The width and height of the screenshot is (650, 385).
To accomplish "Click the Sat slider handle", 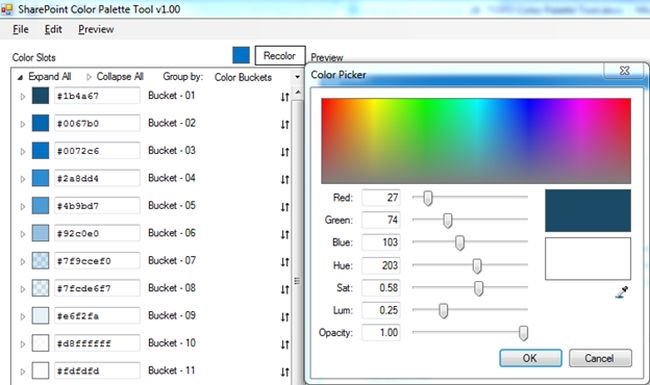I will click(478, 288).
